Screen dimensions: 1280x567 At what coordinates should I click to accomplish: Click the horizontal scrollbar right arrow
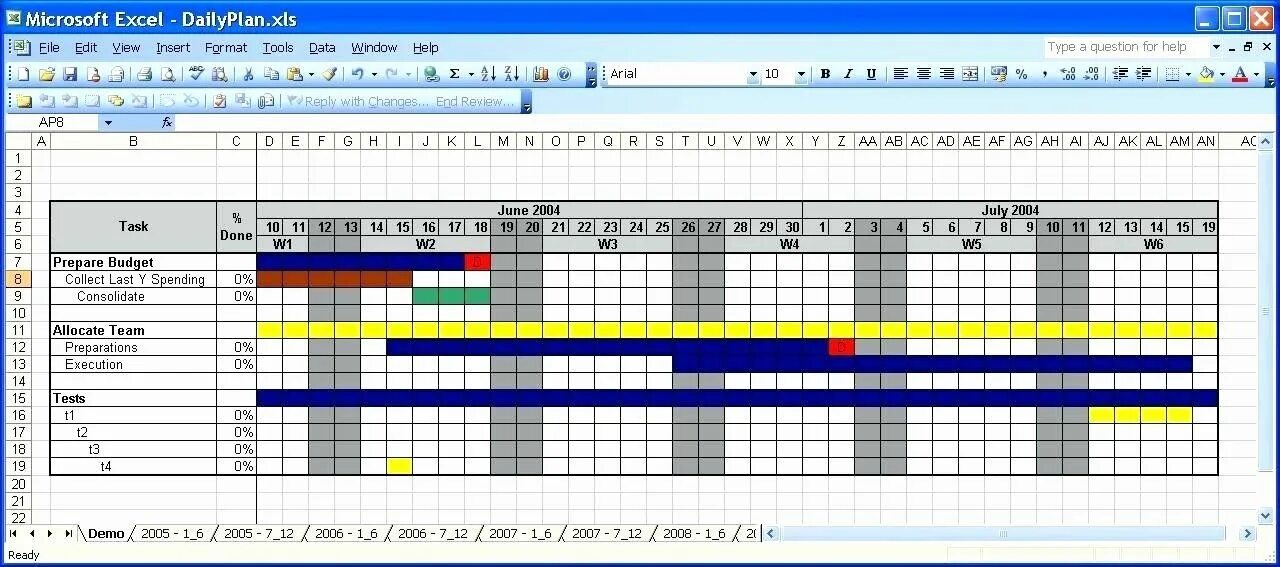[x=1247, y=534]
